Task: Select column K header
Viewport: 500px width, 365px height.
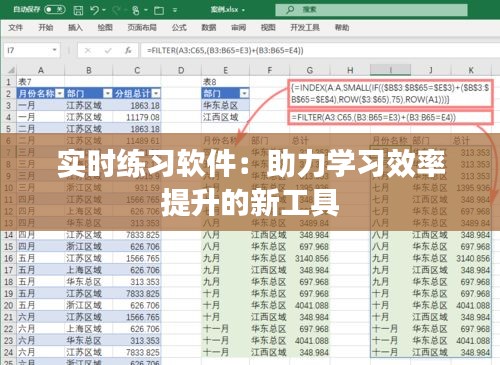Action: 471,70
